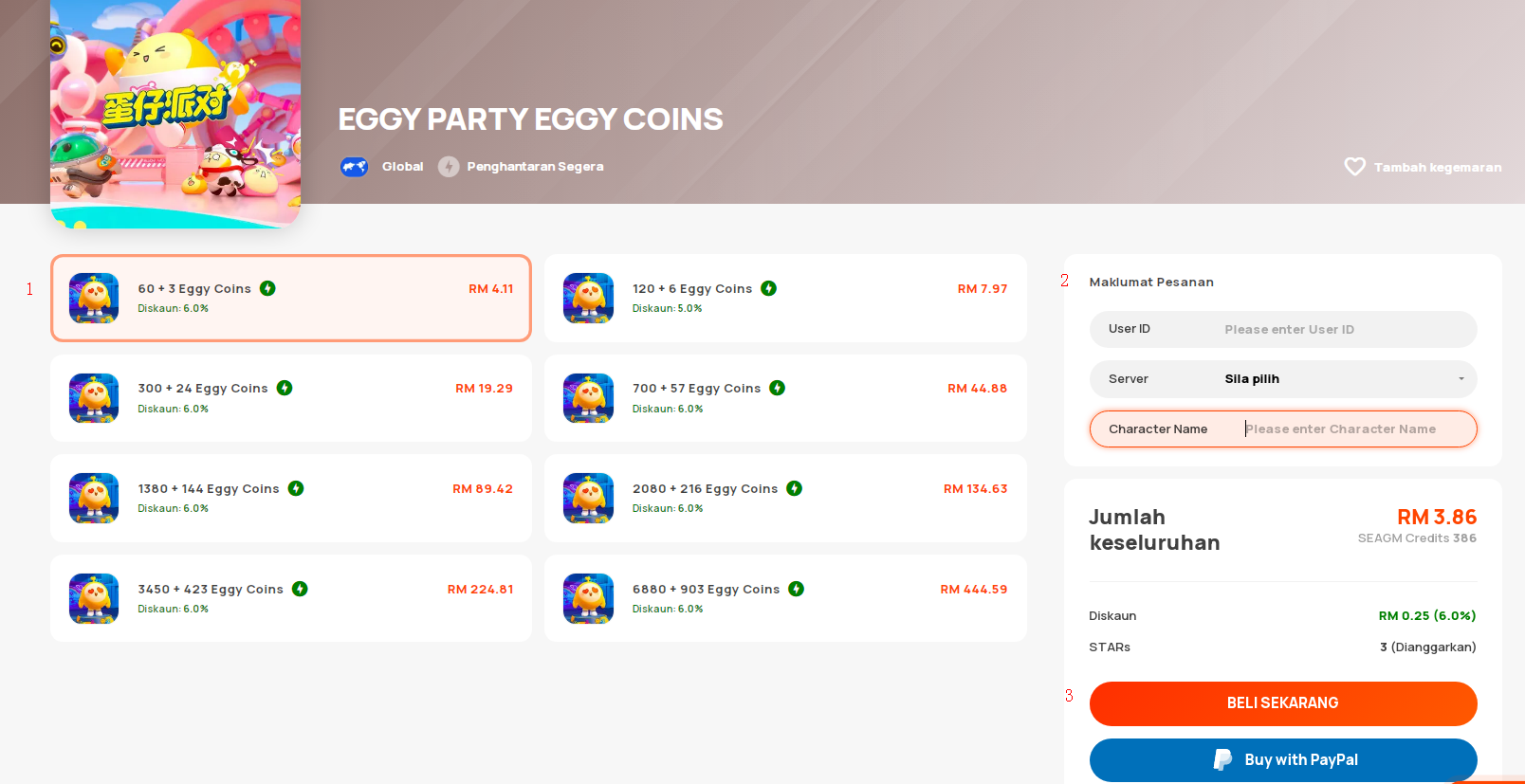Viewport: 1525px width, 784px height.
Task: Click the Eggy Party game cover thumbnail
Action: tap(175, 114)
